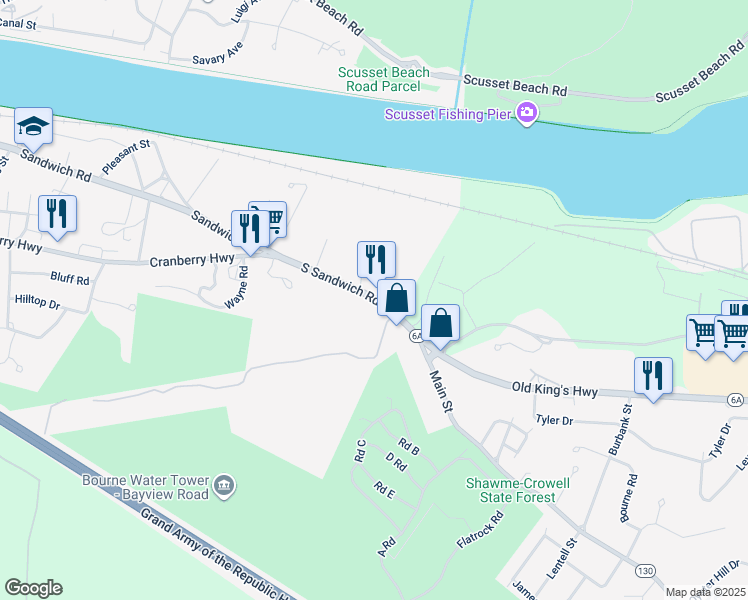Image resolution: width=748 pixels, height=600 pixels.
Task: Click the school graduation cap marker
Action: tap(33, 126)
